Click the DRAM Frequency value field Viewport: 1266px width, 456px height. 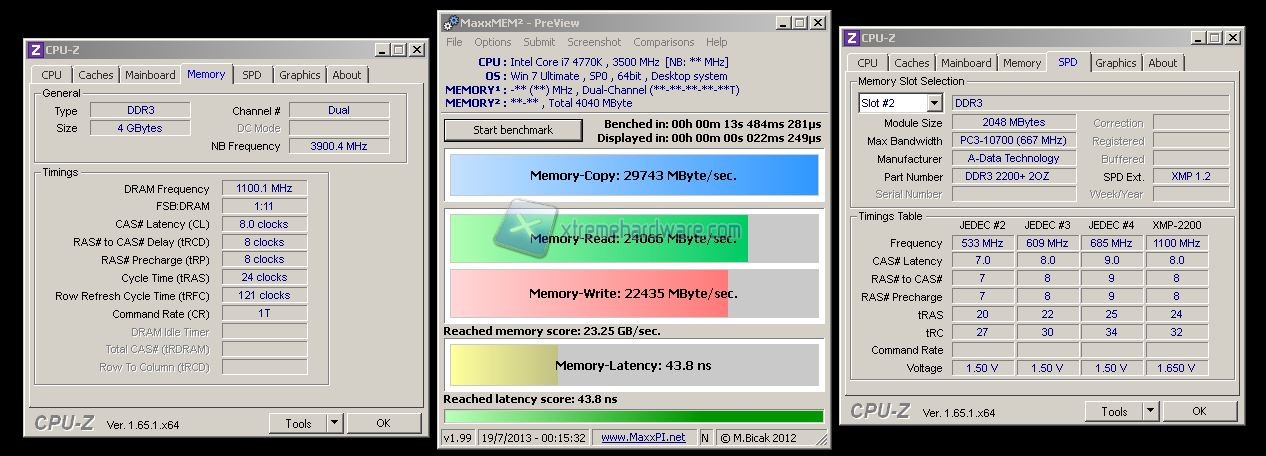click(264, 188)
